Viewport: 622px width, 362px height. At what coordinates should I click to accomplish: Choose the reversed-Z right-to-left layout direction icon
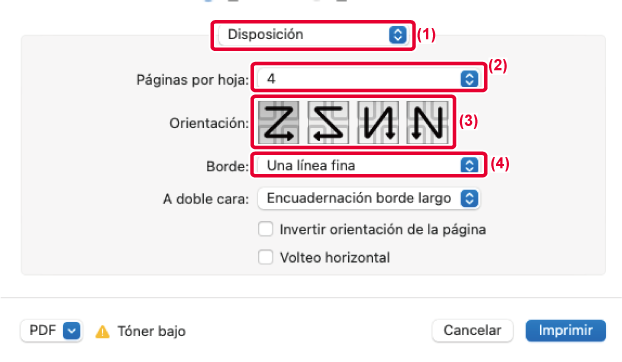328,122
